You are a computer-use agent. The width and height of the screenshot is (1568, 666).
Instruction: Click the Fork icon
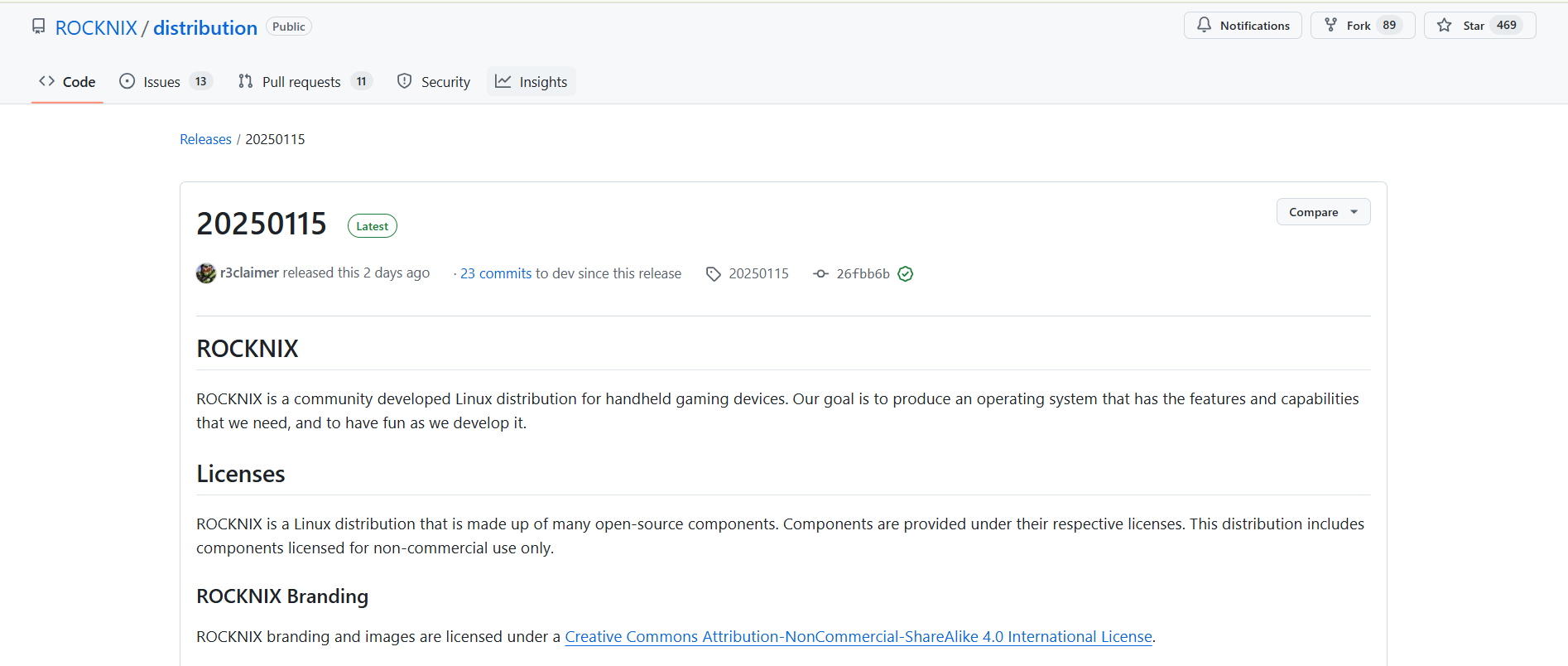[x=1330, y=25]
